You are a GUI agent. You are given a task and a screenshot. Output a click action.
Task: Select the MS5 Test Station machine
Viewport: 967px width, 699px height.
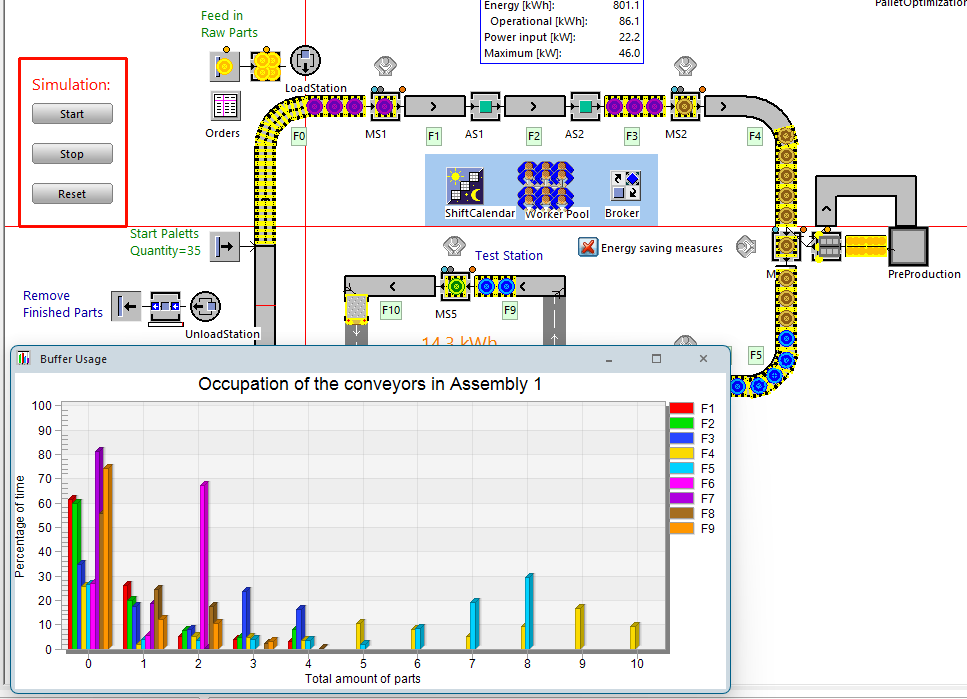tap(456, 287)
